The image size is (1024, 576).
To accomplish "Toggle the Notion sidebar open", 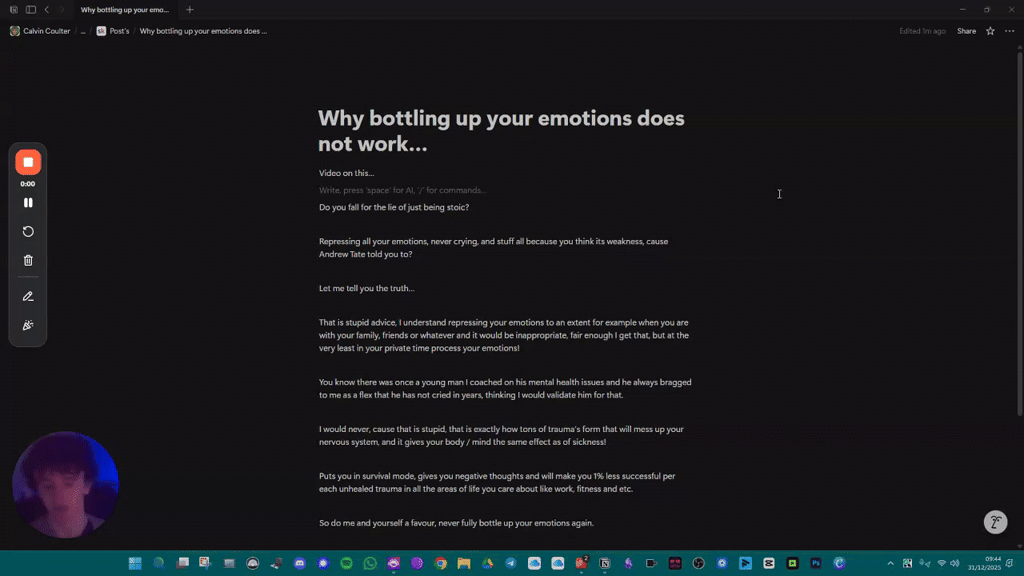I will coord(30,9).
